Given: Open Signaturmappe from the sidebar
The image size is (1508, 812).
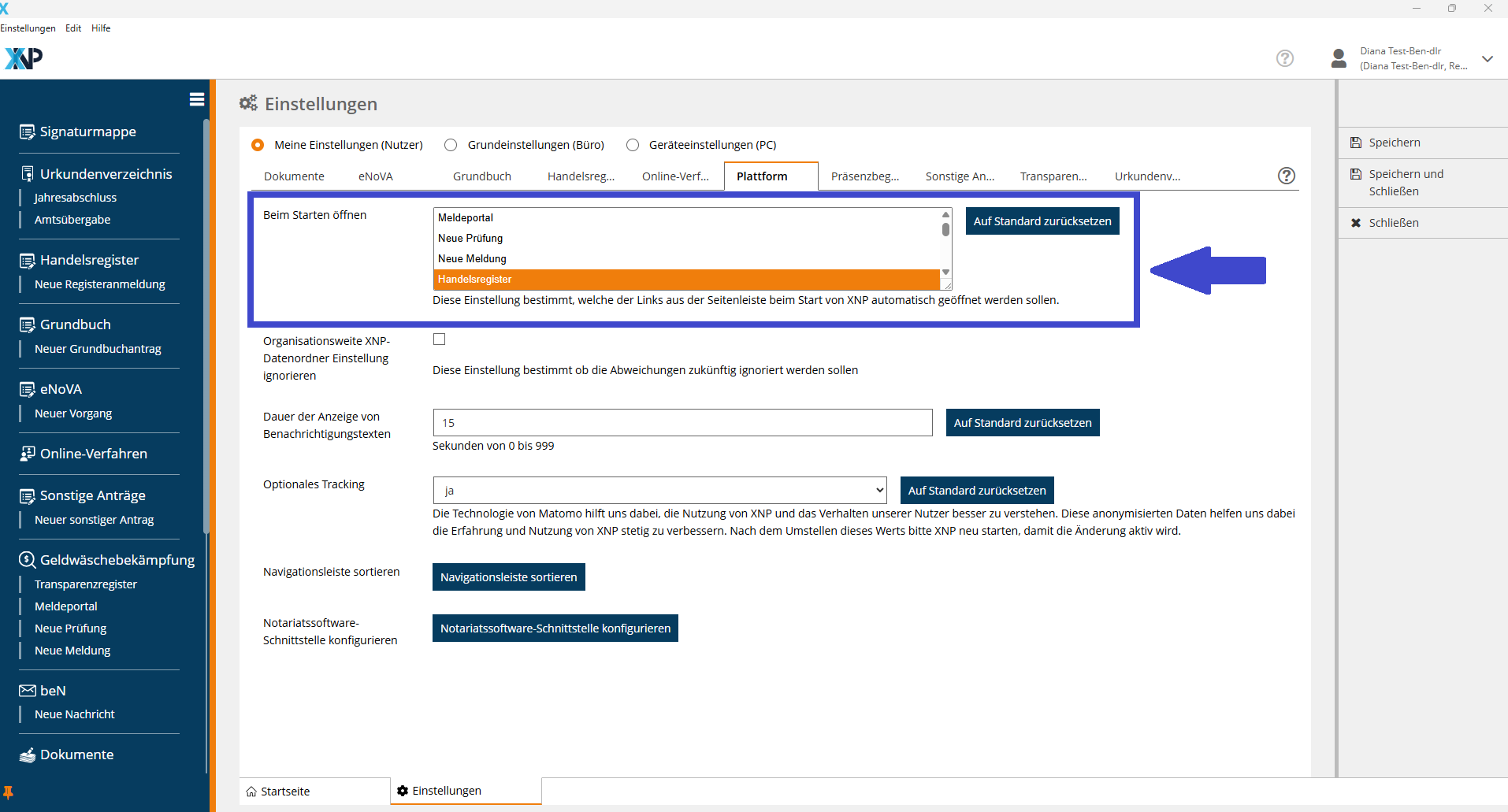Looking at the screenshot, I should (x=87, y=132).
